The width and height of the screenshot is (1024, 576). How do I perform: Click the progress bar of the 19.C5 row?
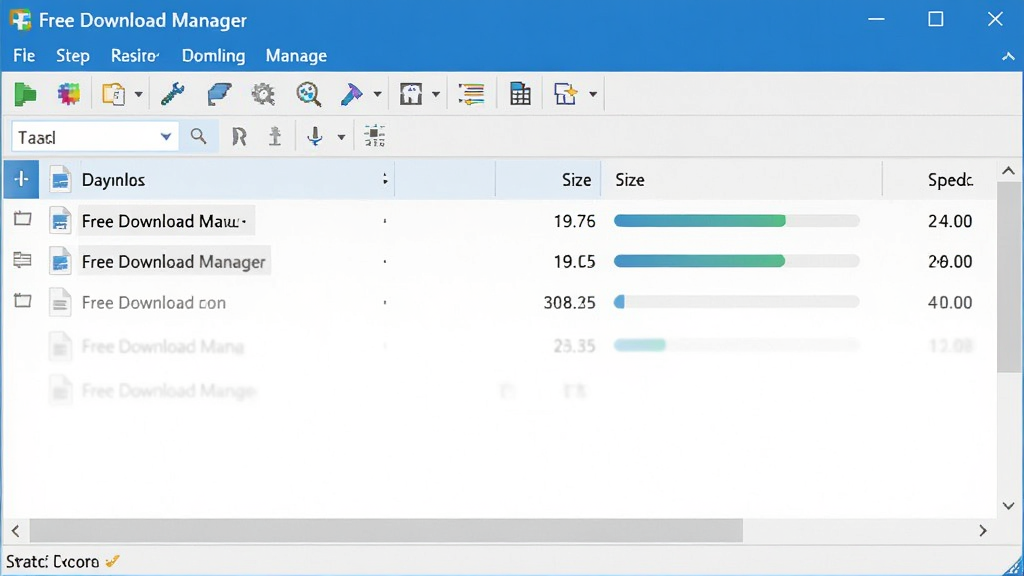pos(737,261)
